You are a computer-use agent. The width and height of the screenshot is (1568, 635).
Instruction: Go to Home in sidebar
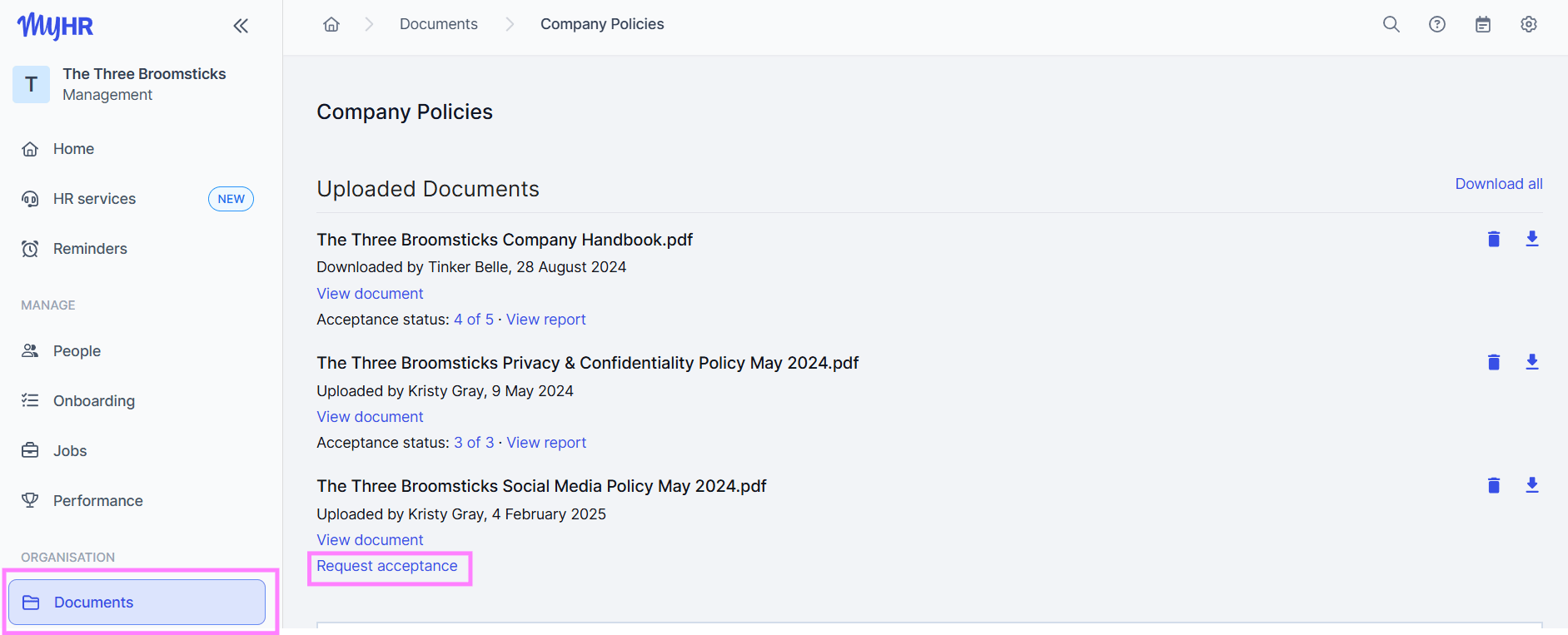coord(73,149)
